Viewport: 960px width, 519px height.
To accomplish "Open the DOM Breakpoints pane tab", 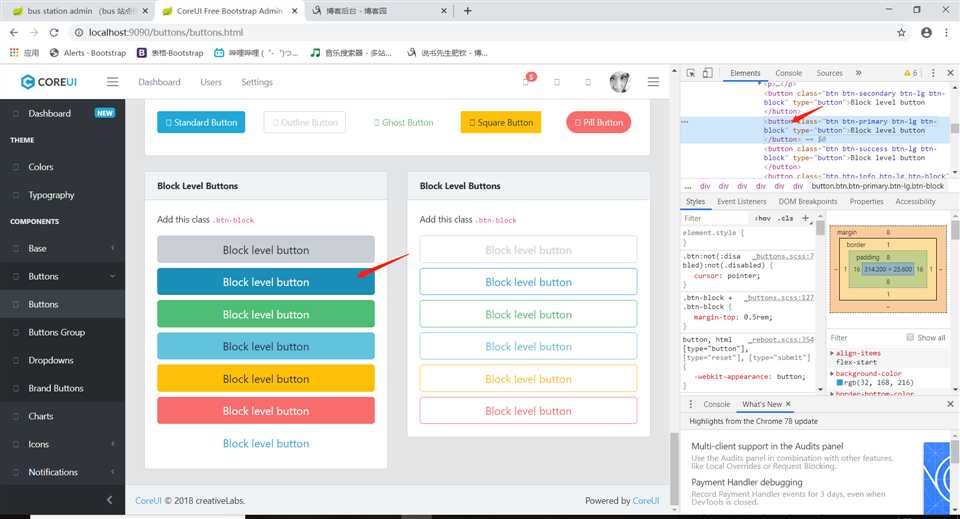I will [808, 201].
